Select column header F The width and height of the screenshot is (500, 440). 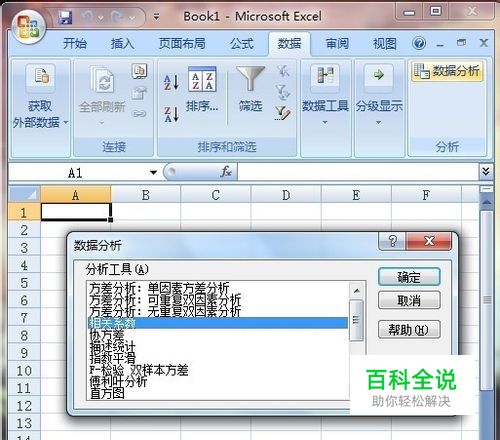point(426,195)
